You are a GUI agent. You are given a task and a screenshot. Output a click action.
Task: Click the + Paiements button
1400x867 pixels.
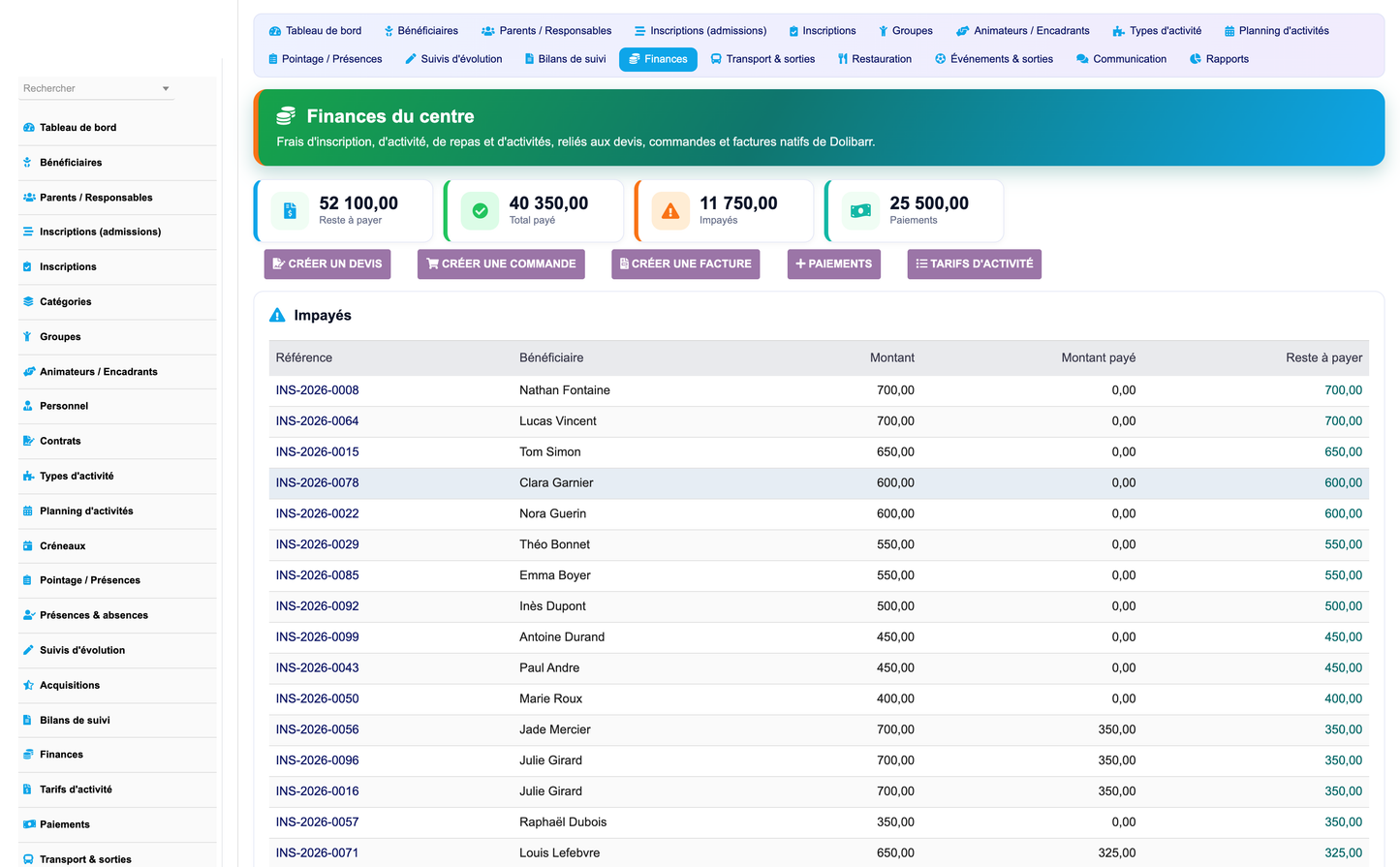(x=834, y=263)
